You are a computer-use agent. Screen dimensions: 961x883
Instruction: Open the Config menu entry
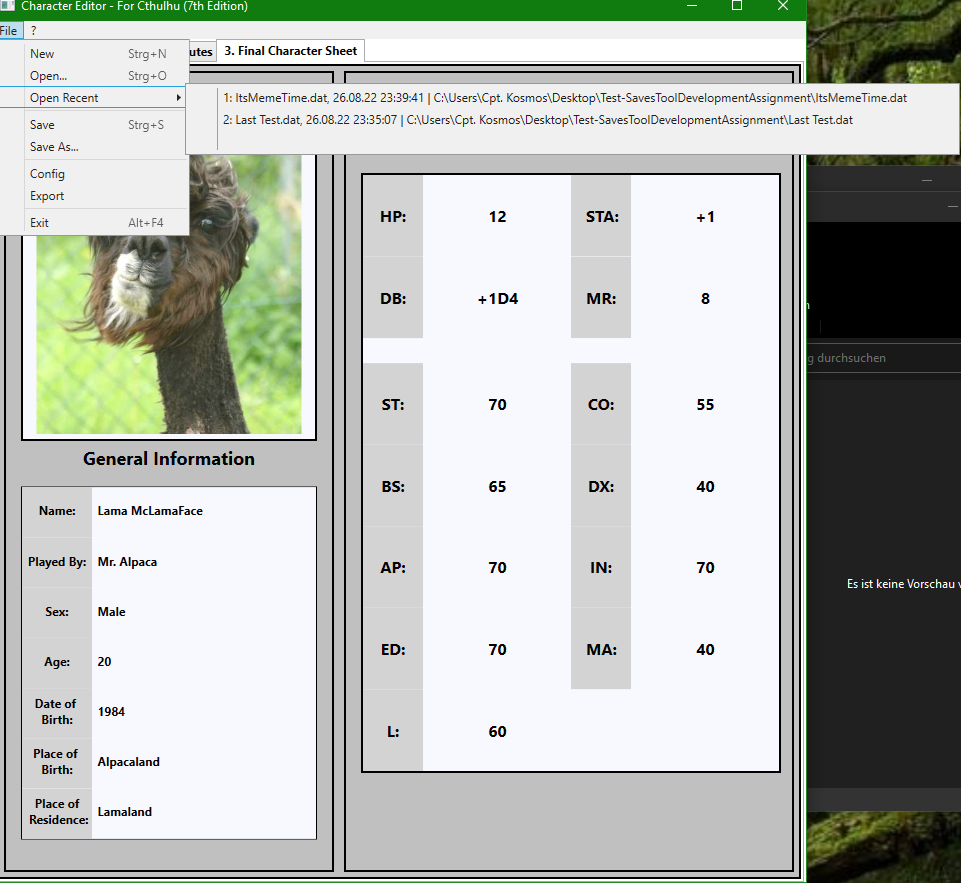(47, 174)
